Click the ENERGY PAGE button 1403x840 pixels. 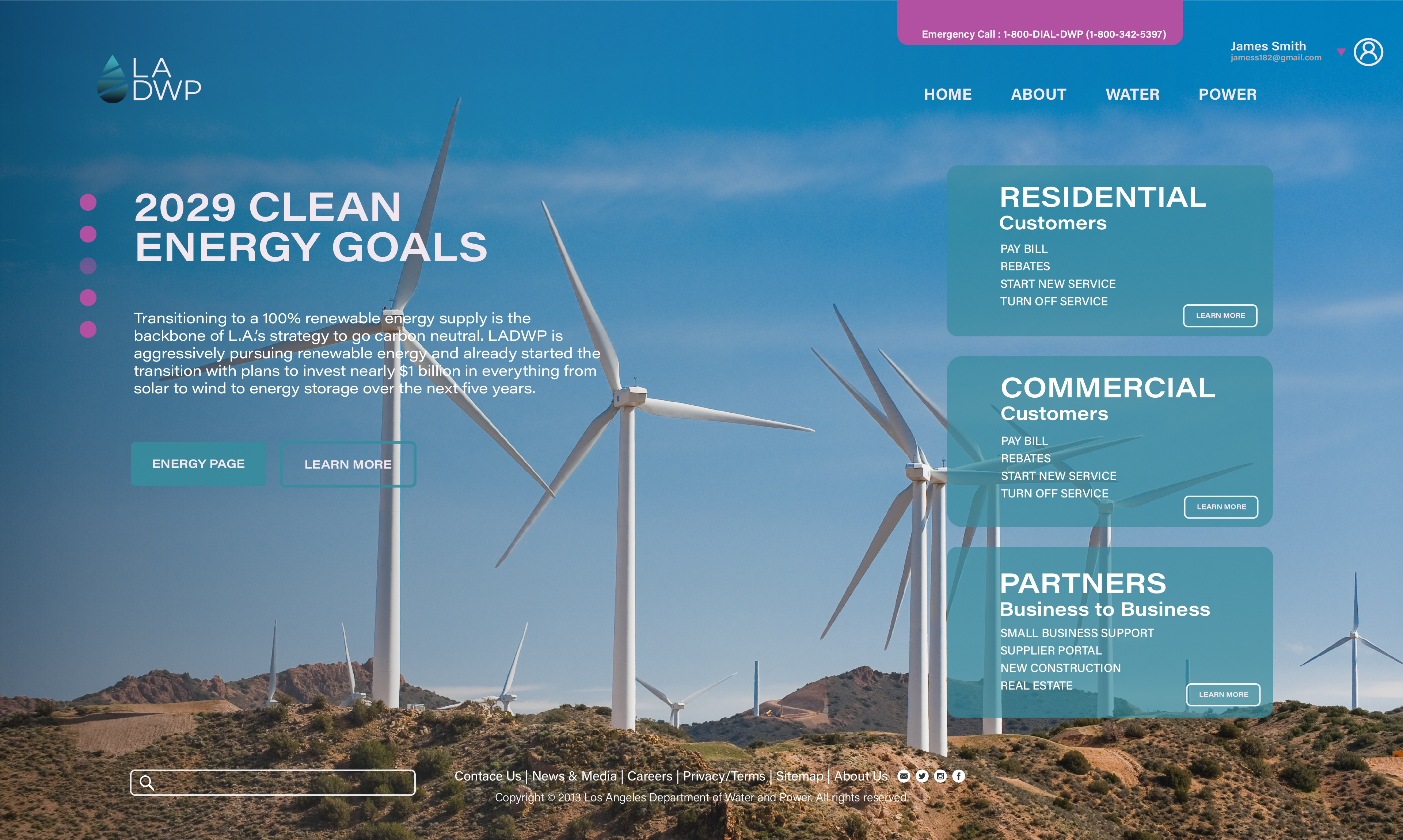click(198, 463)
